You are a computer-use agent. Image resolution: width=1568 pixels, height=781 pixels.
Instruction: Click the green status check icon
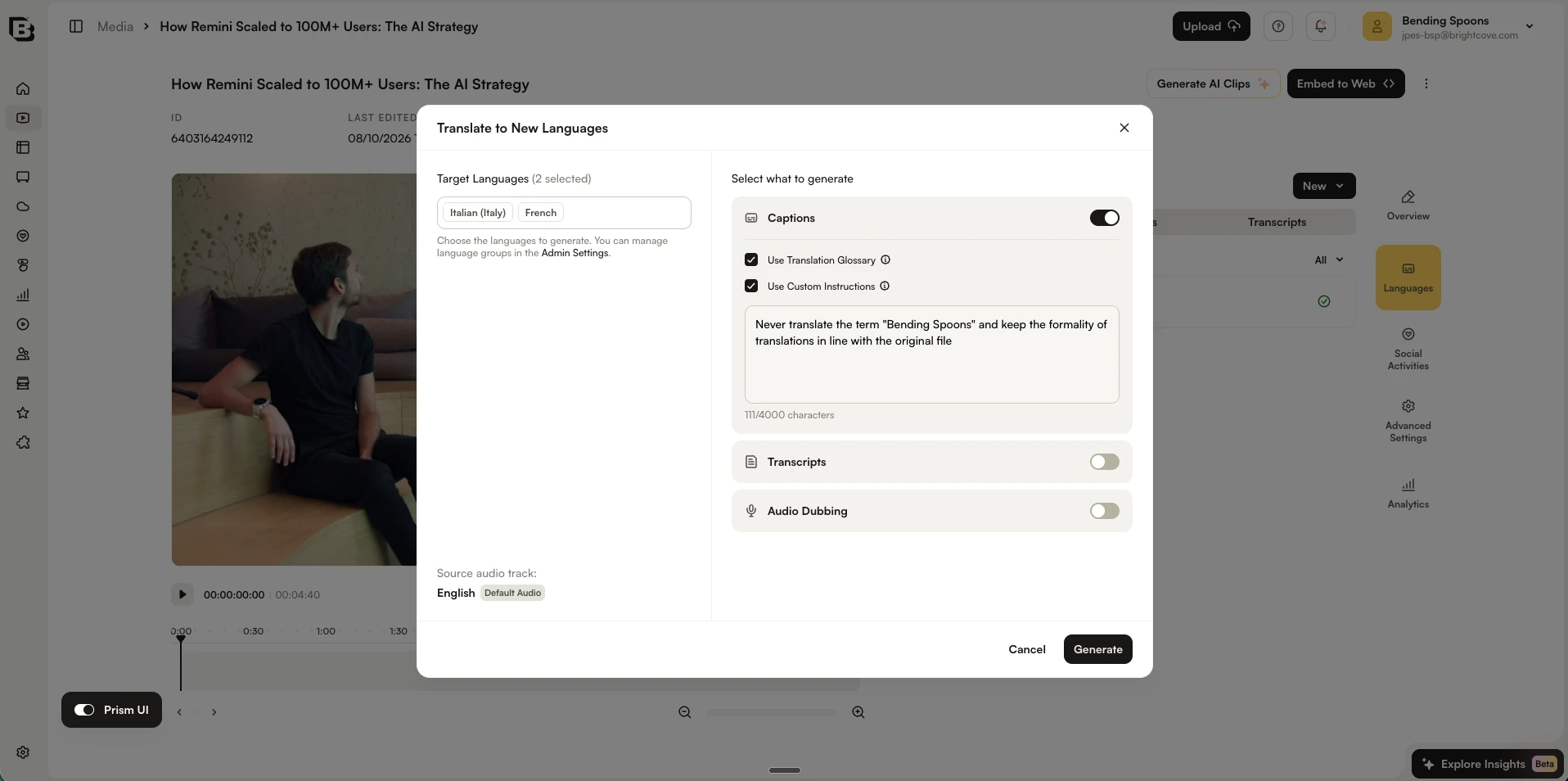(1324, 301)
